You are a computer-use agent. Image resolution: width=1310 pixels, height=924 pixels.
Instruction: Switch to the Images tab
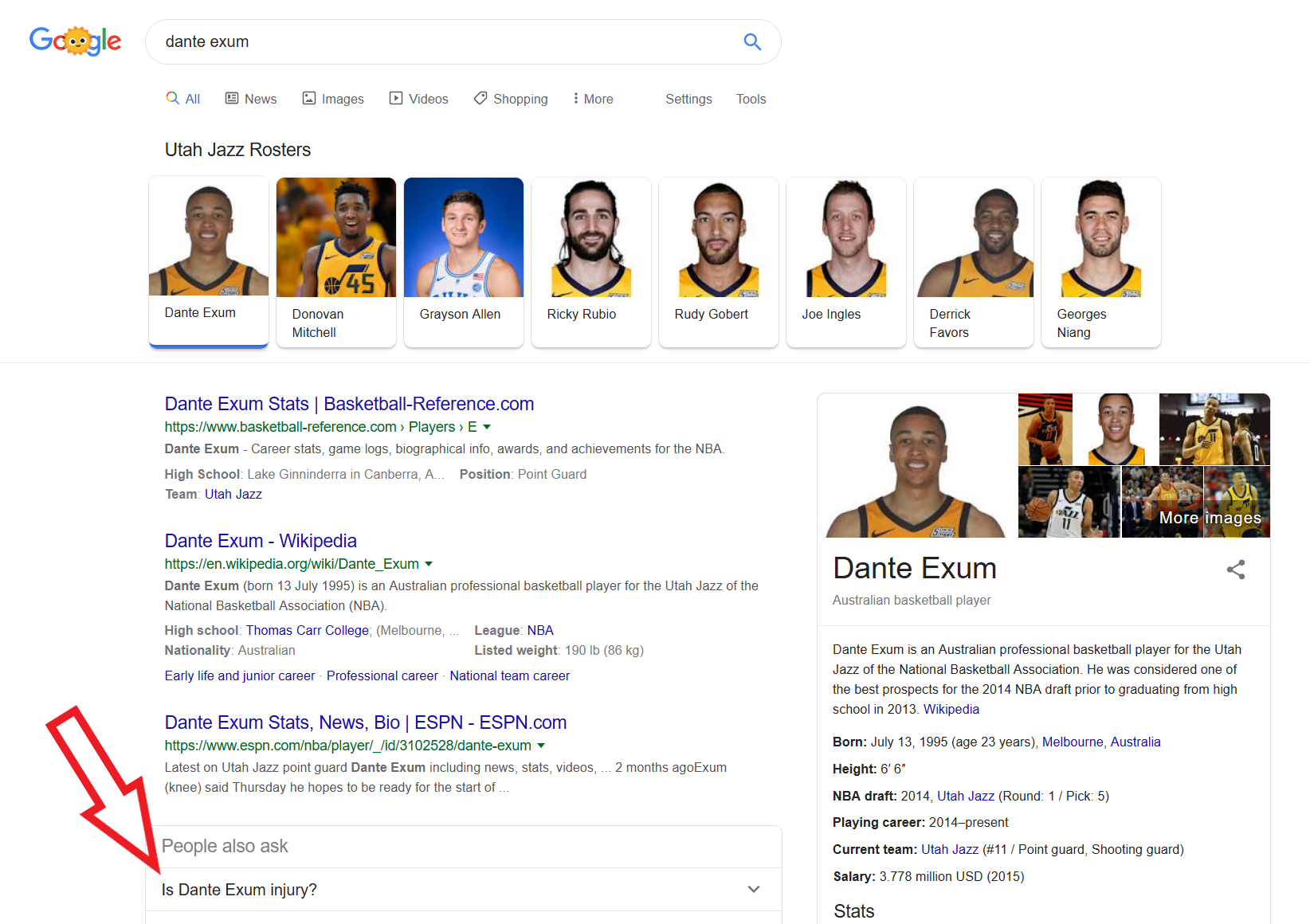coord(333,99)
